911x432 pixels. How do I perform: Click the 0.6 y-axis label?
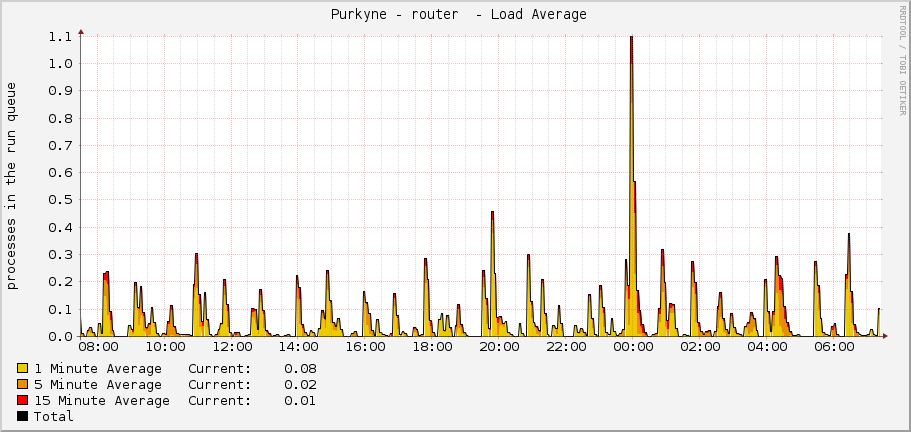point(59,172)
